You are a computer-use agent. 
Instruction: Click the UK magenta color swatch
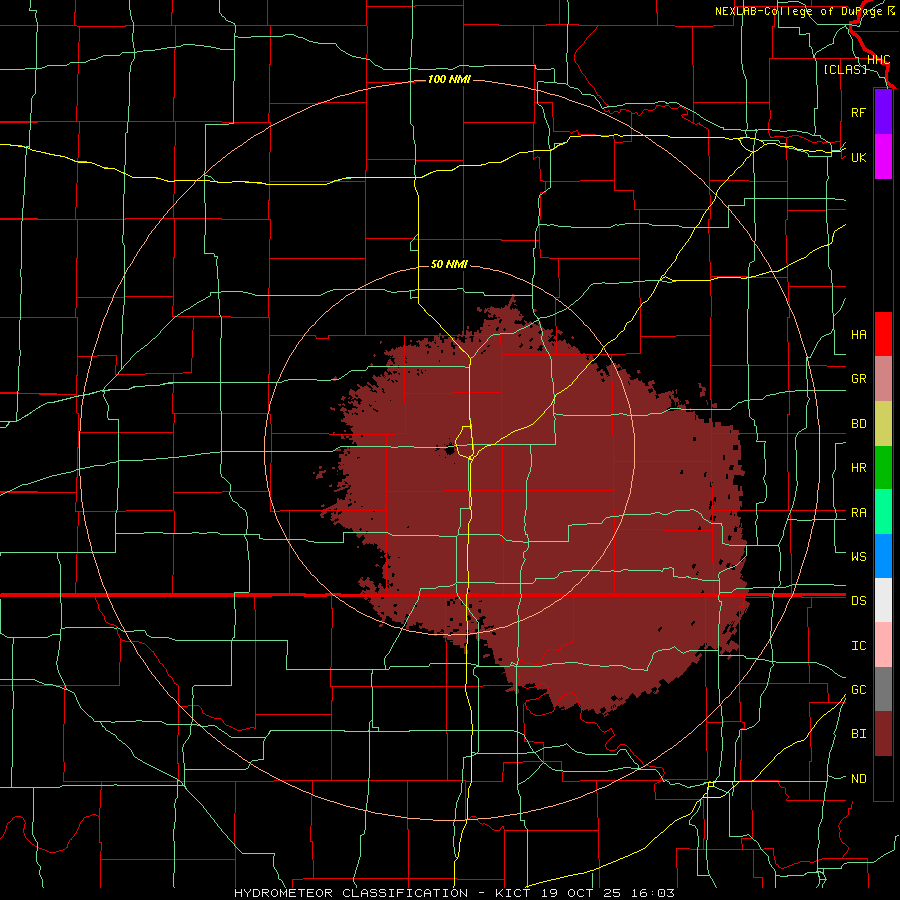(883, 157)
